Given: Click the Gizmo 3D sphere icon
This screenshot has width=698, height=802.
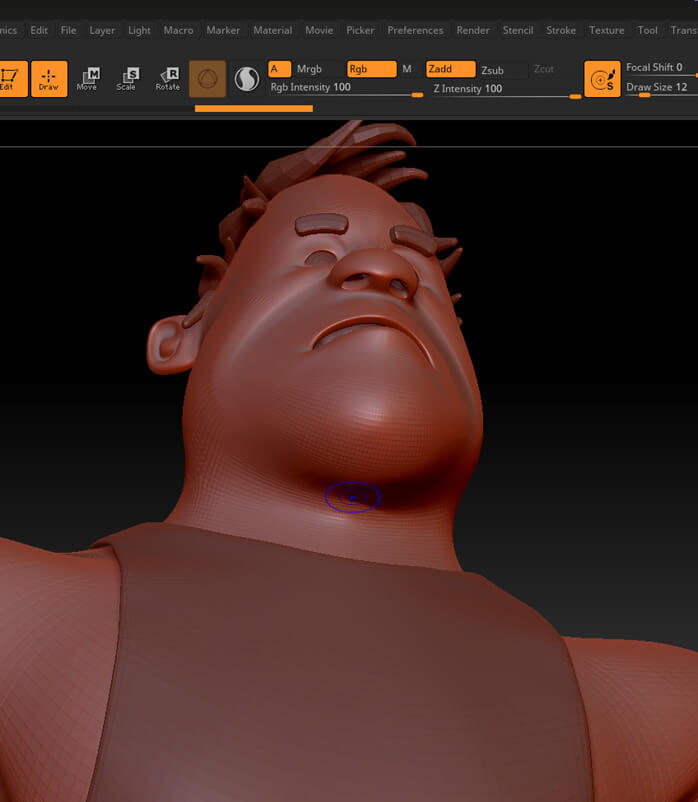Looking at the screenshot, I should point(207,79).
